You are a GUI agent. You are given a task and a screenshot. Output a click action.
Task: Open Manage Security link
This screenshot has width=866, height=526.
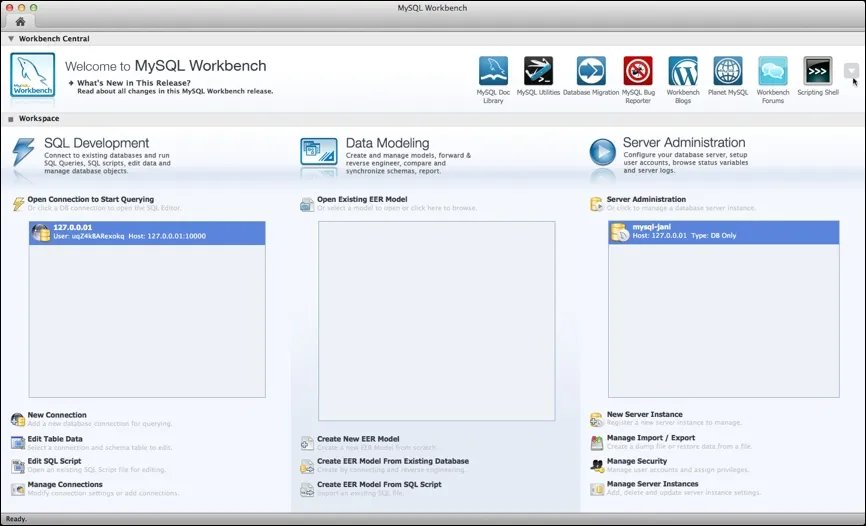(637, 461)
